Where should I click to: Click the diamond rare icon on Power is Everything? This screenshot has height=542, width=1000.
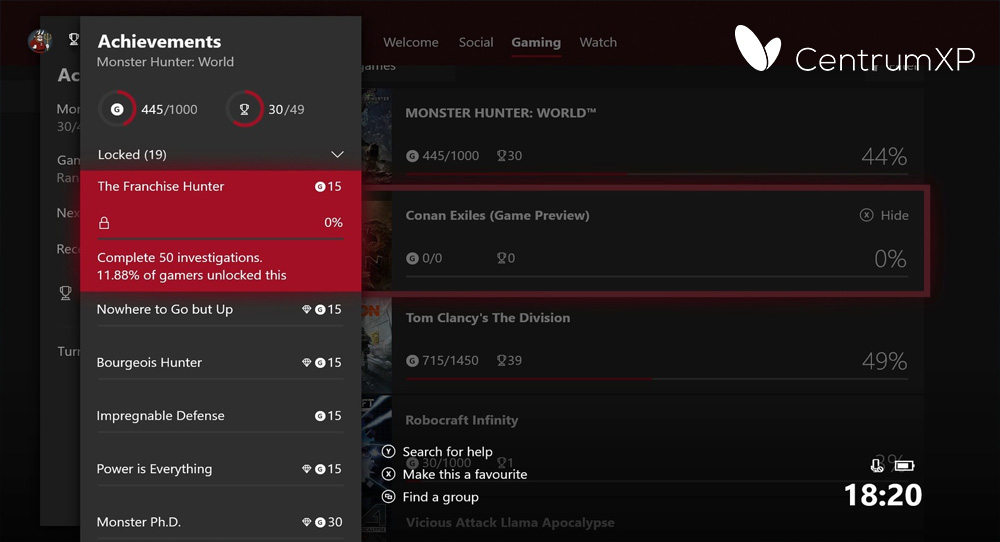(306, 469)
